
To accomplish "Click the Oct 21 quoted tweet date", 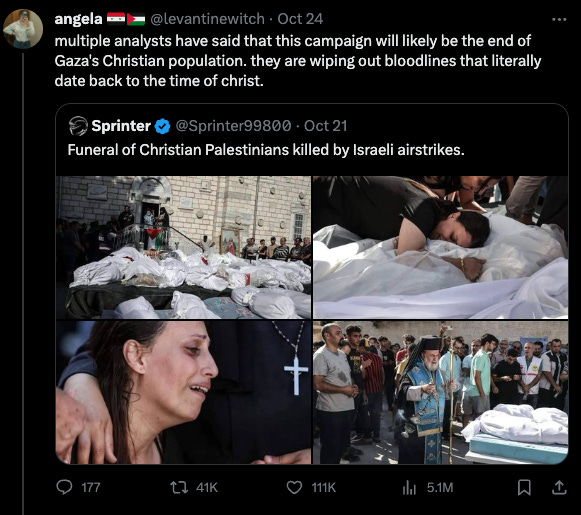I will pos(325,126).
